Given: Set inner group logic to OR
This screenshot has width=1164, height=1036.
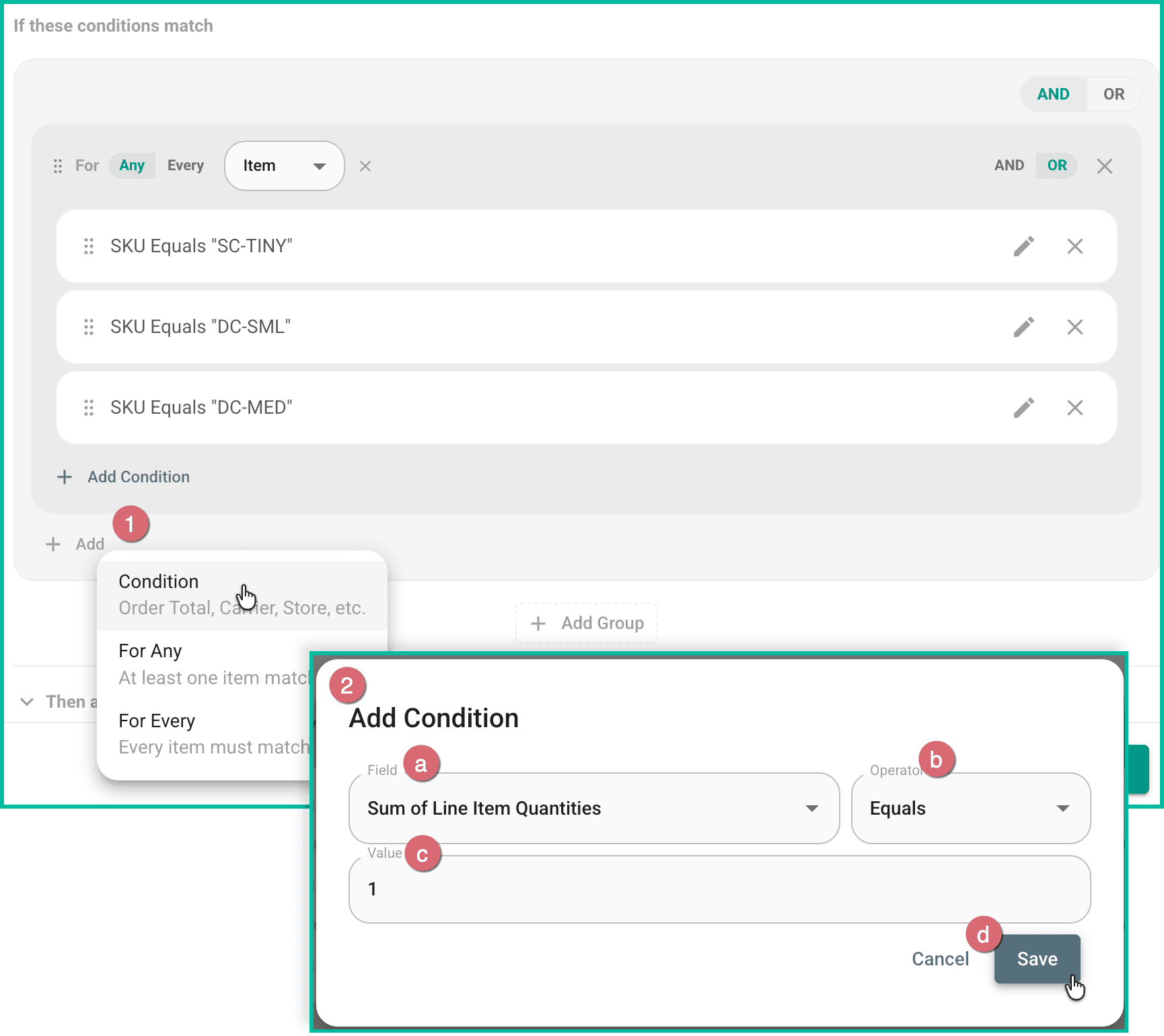Looking at the screenshot, I should pyautogui.click(x=1056, y=165).
